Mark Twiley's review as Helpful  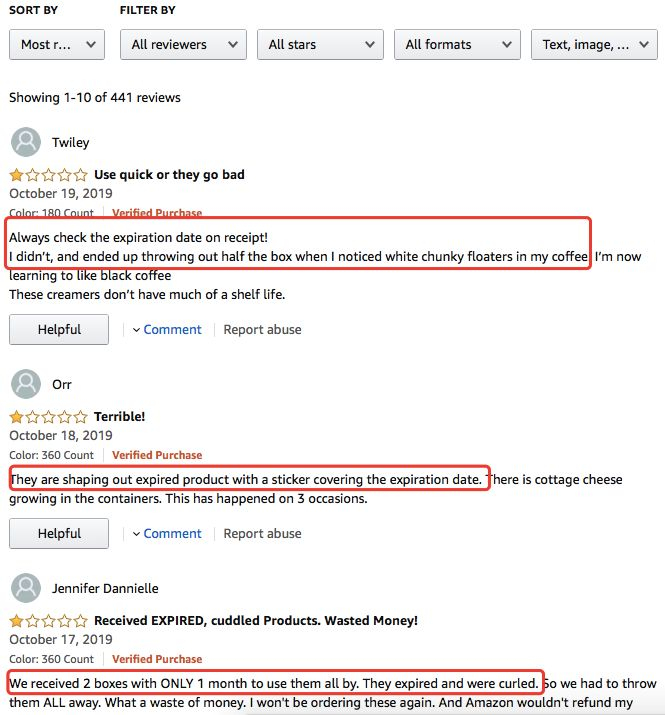click(x=59, y=329)
